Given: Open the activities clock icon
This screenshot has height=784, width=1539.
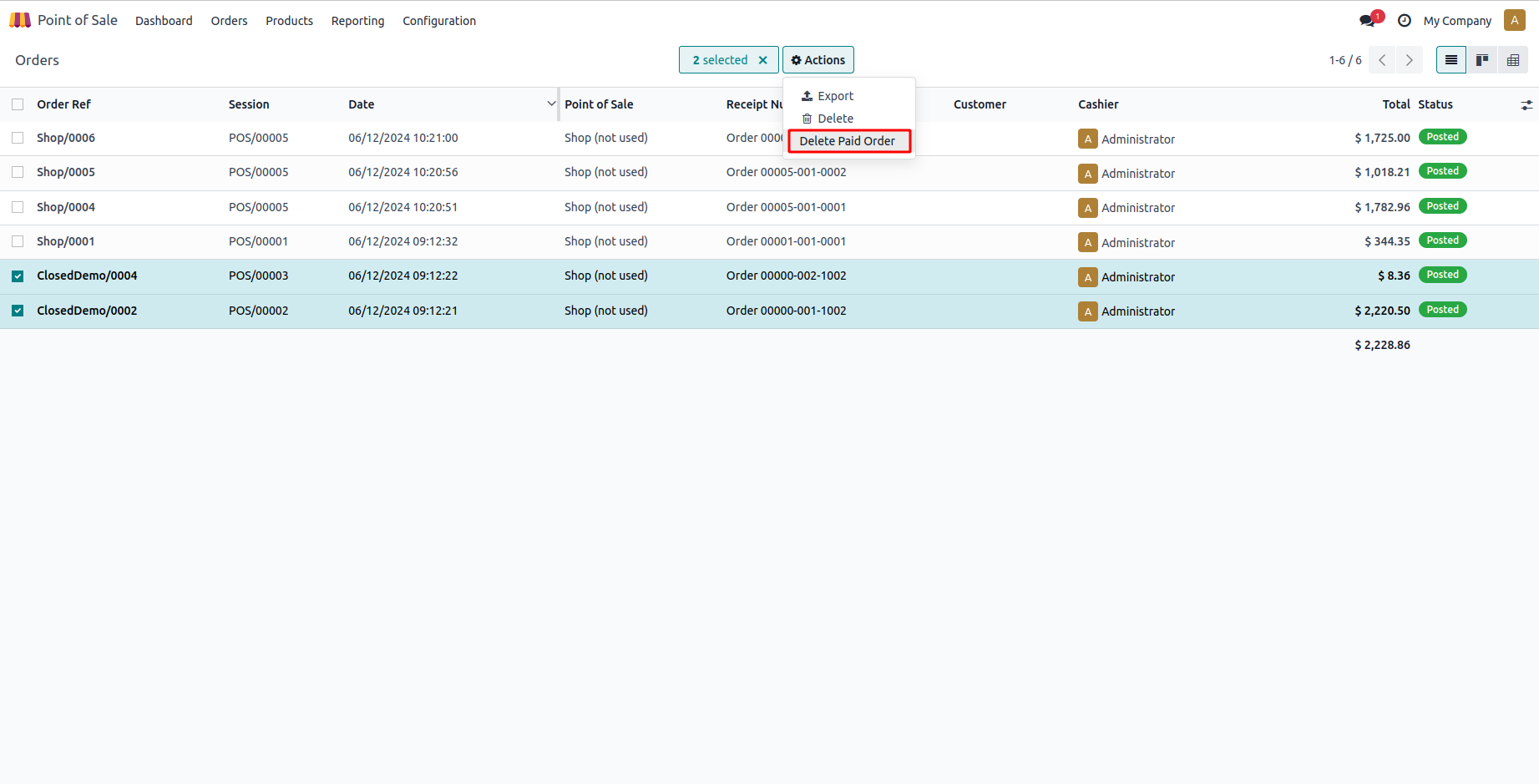Looking at the screenshot, I should 1405,21.
